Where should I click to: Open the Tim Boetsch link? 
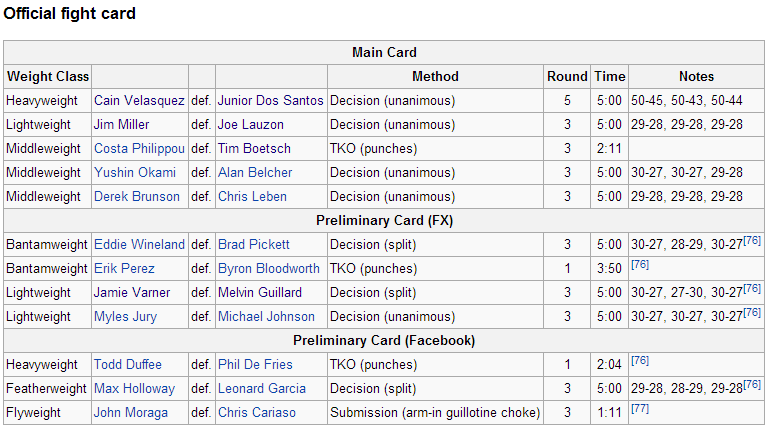(x=254, y=149)
